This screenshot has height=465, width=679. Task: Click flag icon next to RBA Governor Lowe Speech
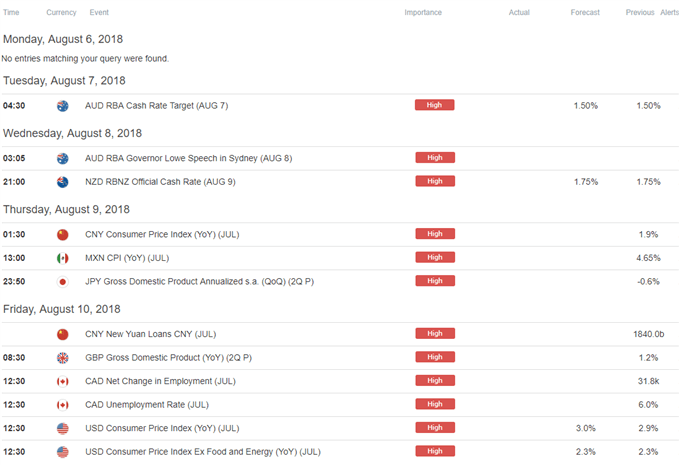coord(62,158)
